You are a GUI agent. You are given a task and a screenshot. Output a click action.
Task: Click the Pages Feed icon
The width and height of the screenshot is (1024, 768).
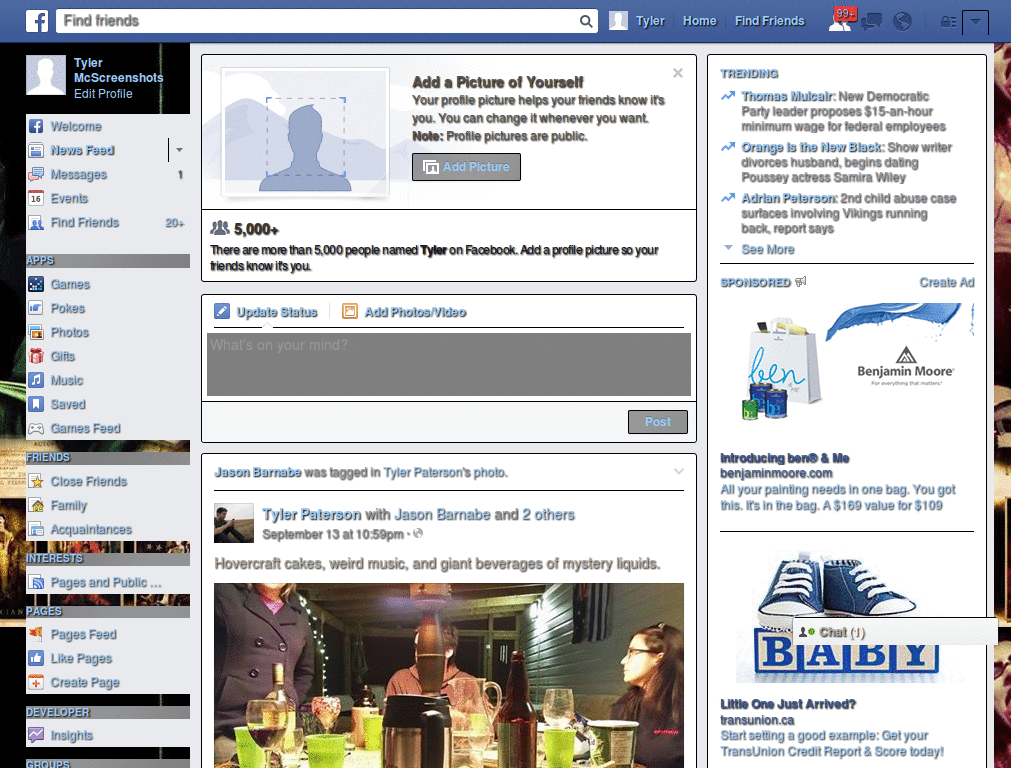tap(37, 634)
